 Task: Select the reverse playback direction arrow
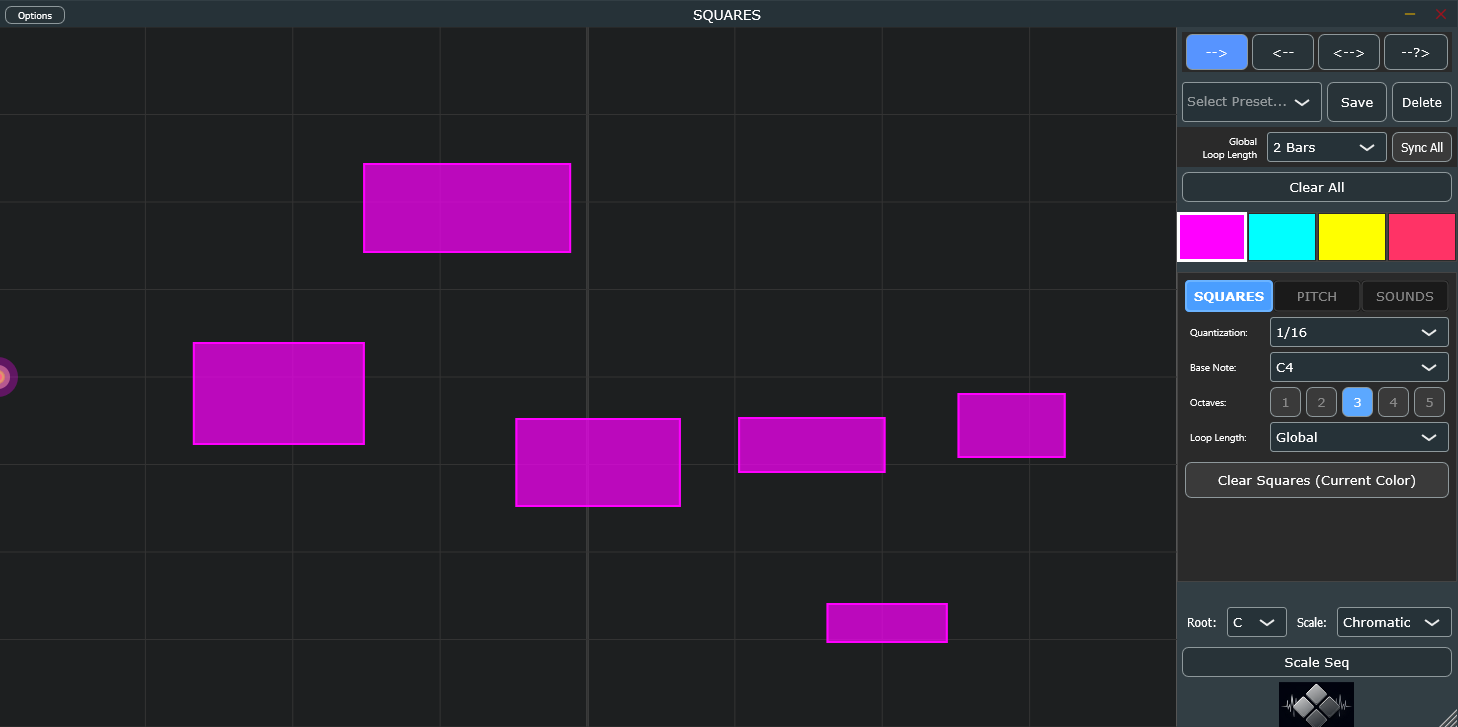[1282, 51]
